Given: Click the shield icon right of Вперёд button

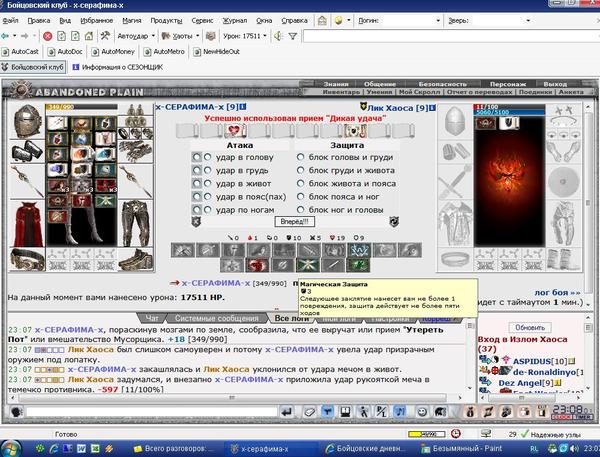Looking at the screenshot, I should (x=394, y=222).
